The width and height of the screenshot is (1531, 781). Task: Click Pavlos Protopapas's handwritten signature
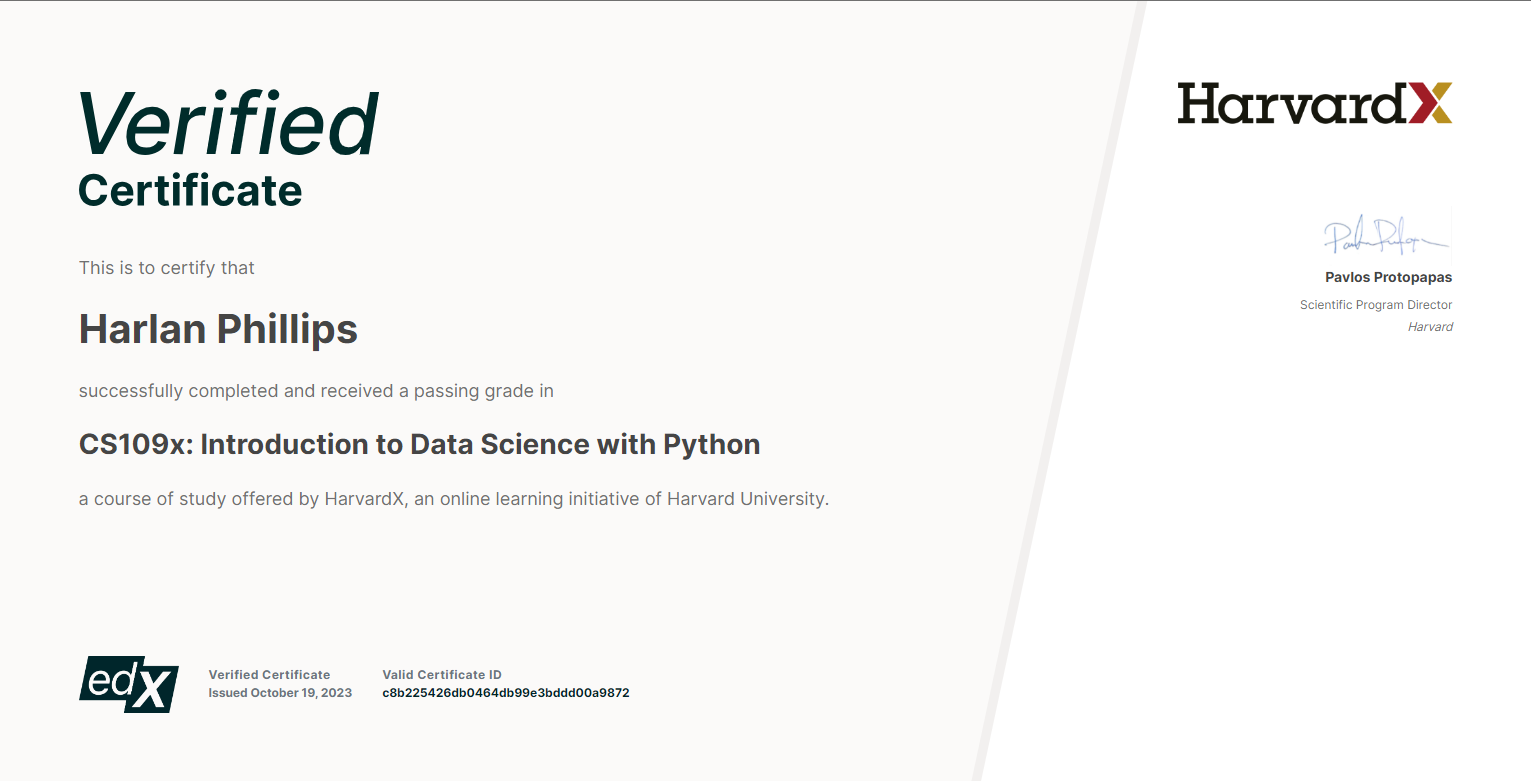pos(1386,238)
